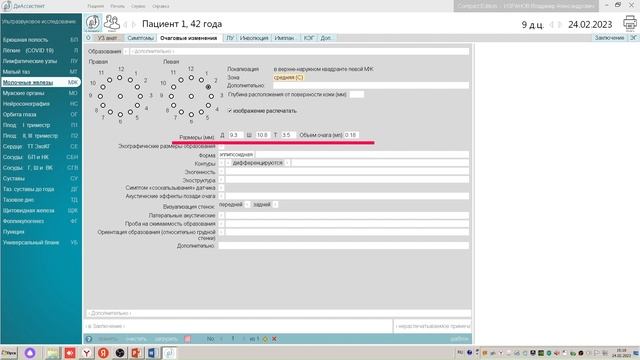The image size is (640, 360).
Task: Click the Т size field showing 3.5
Action: pos(288,135)
